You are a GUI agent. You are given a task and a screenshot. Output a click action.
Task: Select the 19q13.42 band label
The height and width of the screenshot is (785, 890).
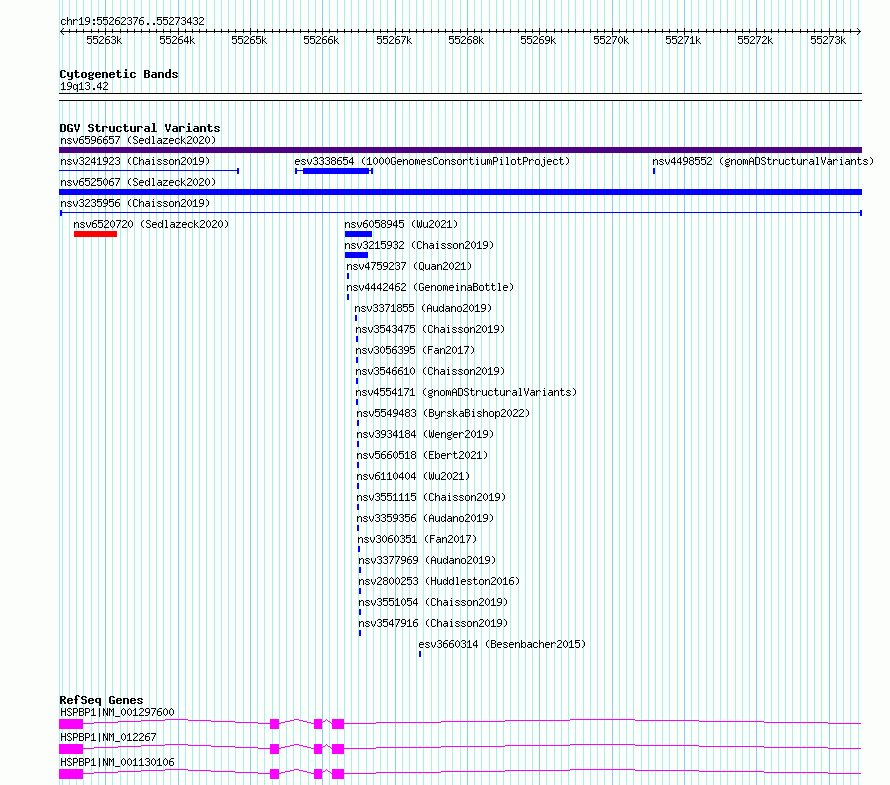[84, 86]
